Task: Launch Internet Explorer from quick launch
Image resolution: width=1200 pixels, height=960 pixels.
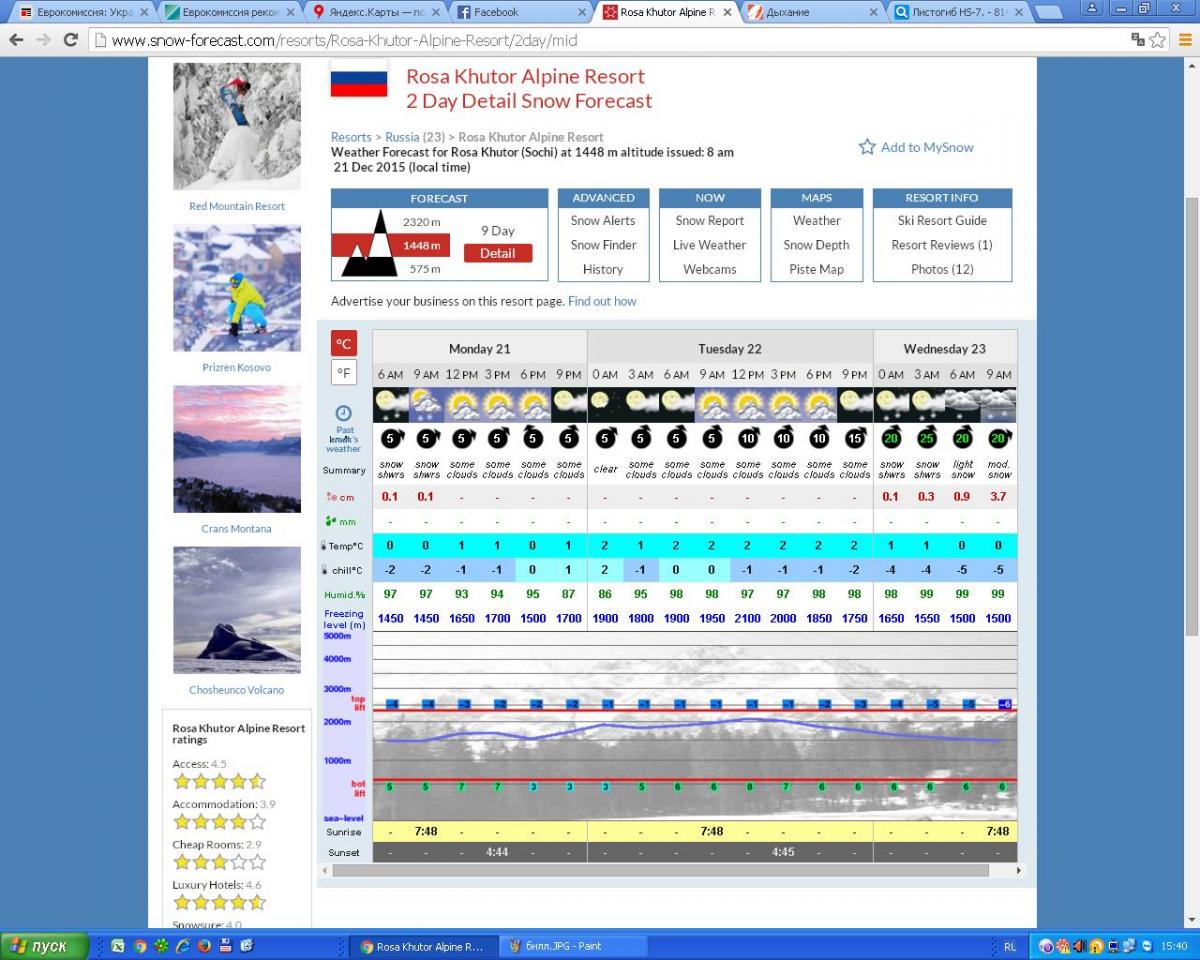Action: (x=183, y=946)
